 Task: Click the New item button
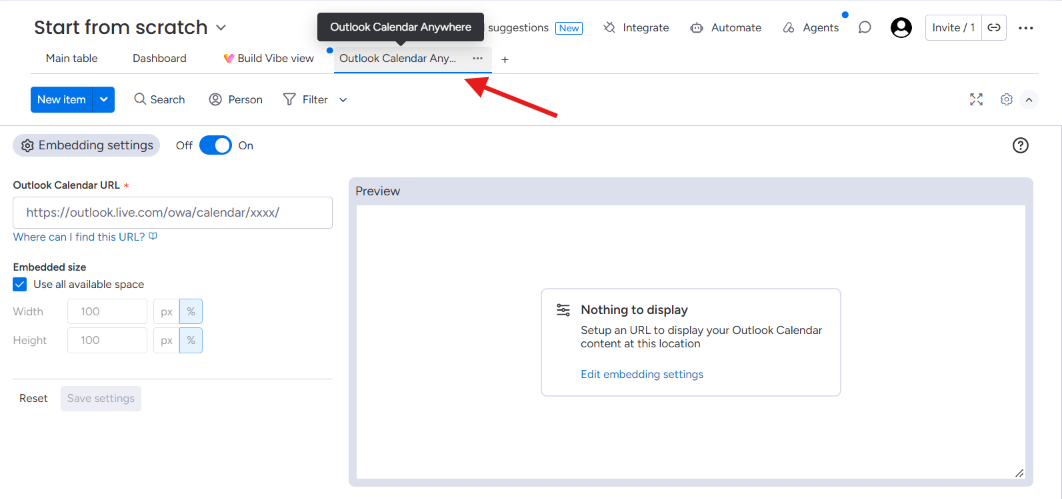62,100
